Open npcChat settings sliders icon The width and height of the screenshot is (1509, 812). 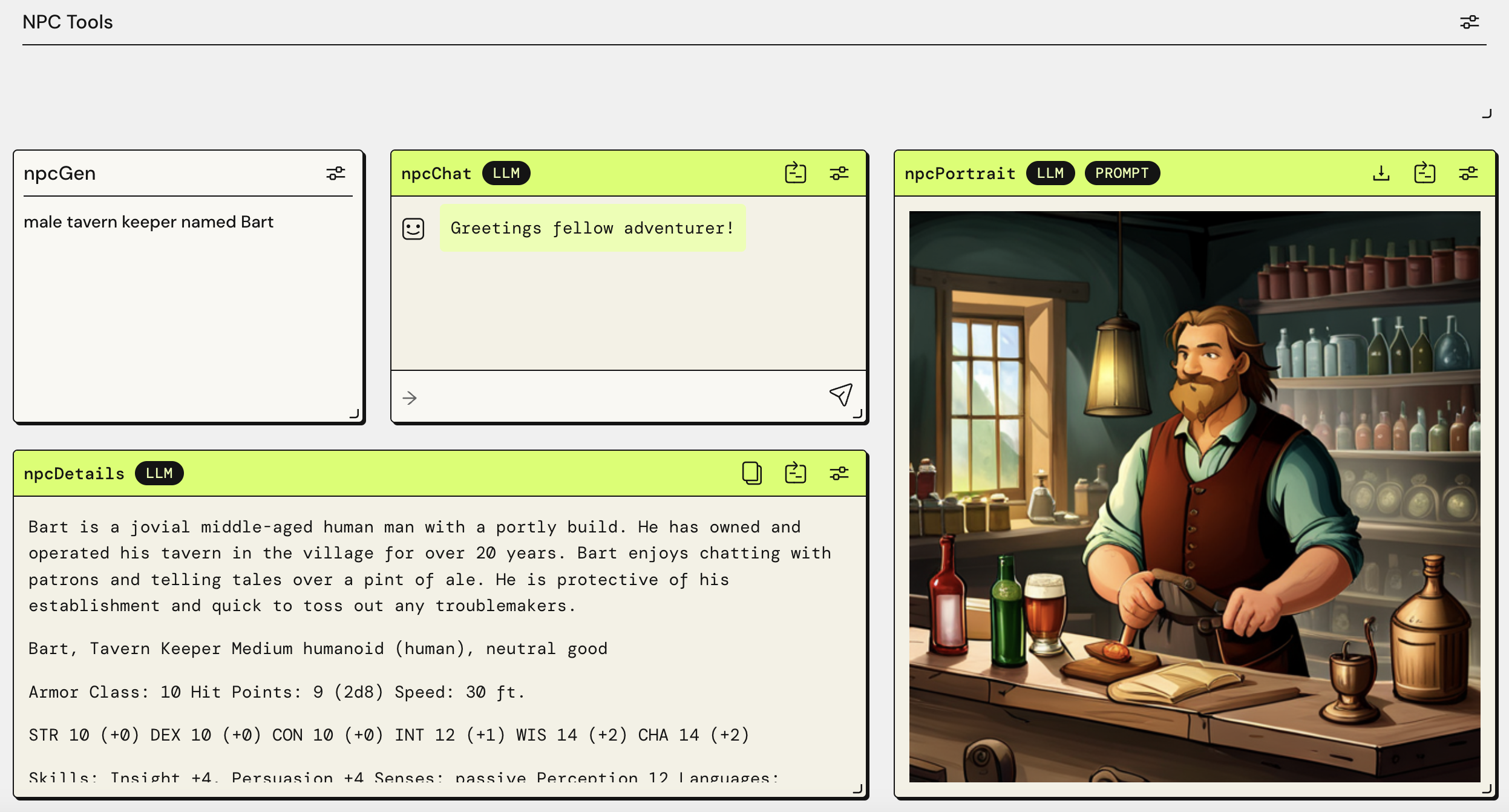coord(839,173)
